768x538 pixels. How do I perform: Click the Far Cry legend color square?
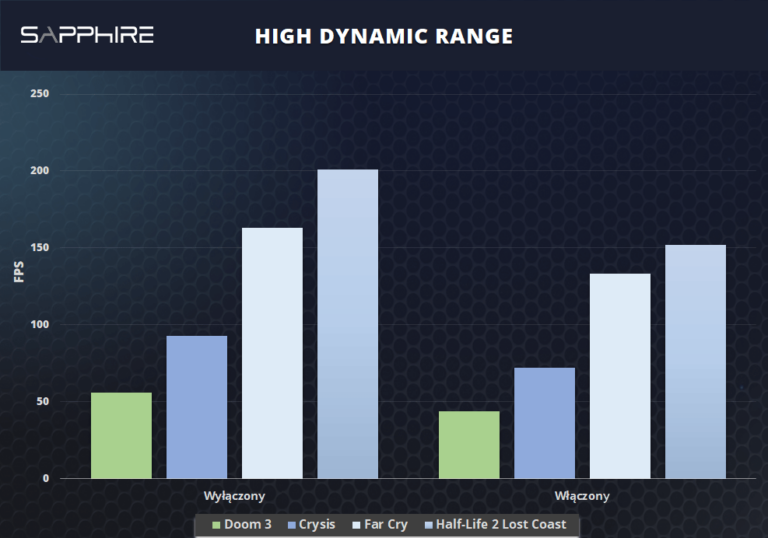click(357, 525)
